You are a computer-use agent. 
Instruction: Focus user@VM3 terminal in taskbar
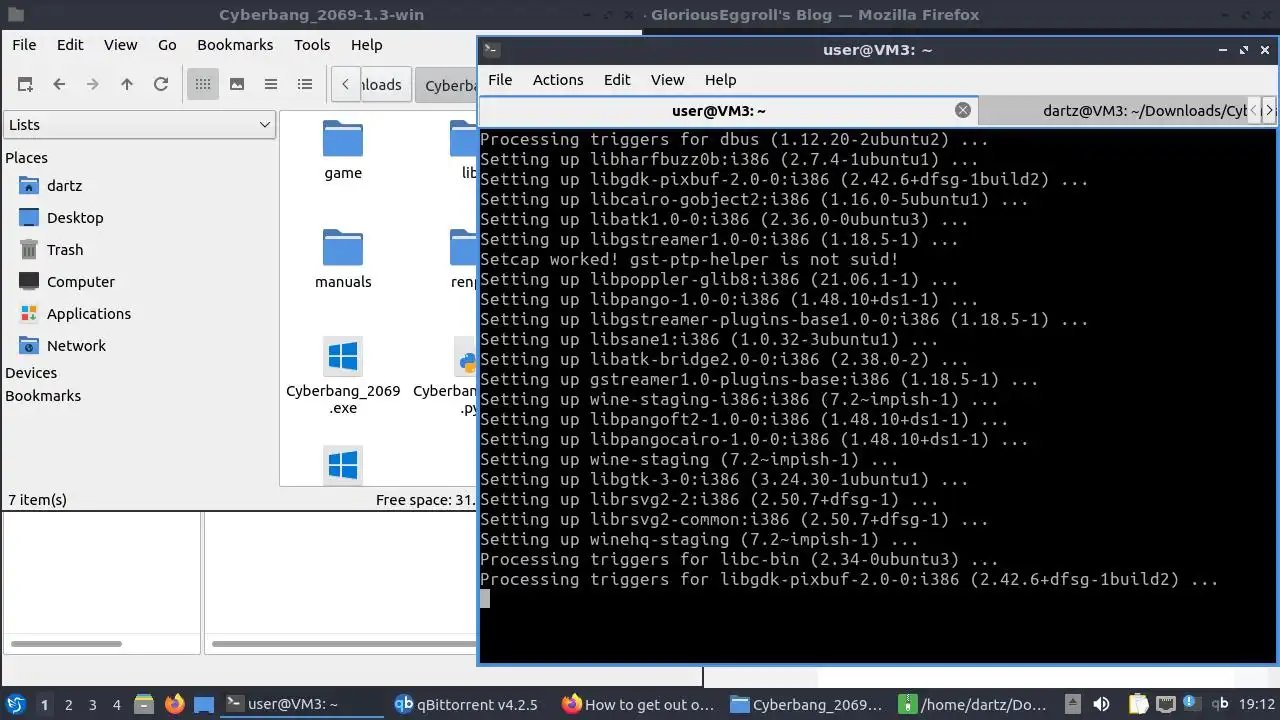303,704
